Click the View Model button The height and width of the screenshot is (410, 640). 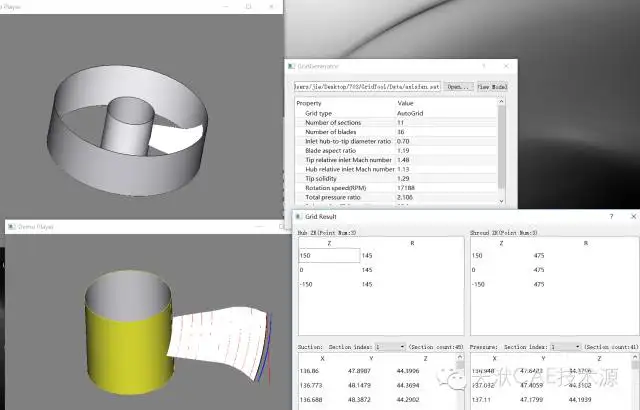tap(492, 86)
